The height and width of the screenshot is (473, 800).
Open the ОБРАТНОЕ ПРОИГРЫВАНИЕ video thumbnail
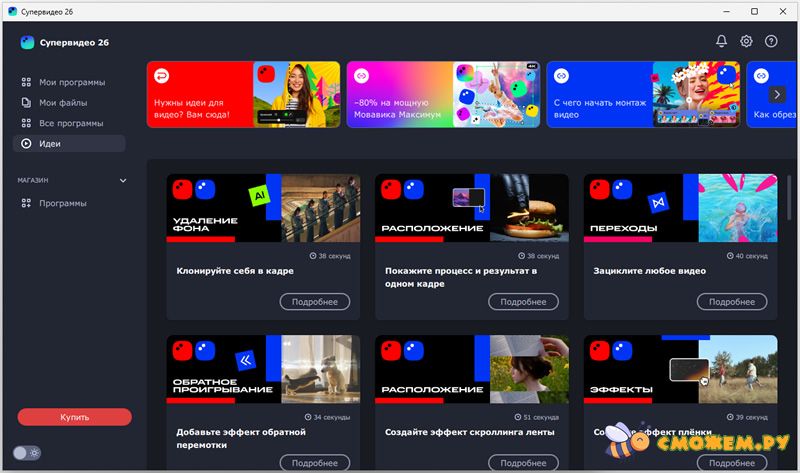tap(263, 369)
